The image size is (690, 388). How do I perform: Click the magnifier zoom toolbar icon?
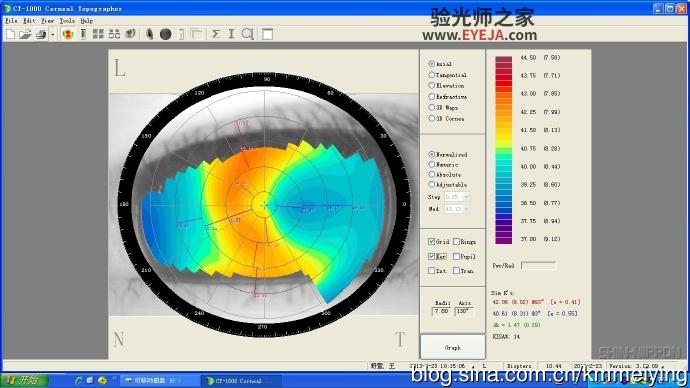click(248, 34)
